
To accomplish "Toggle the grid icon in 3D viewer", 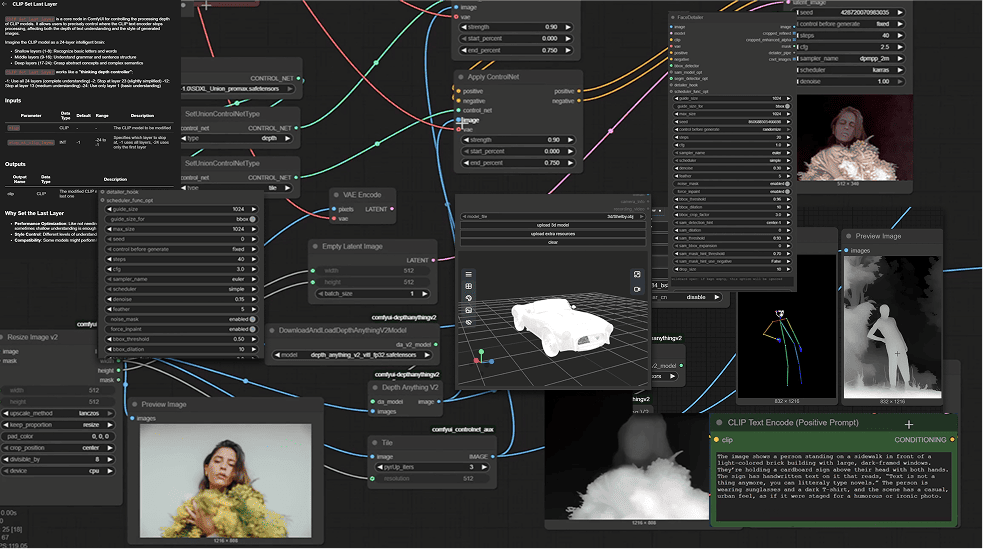I will [x=468, y=286].
